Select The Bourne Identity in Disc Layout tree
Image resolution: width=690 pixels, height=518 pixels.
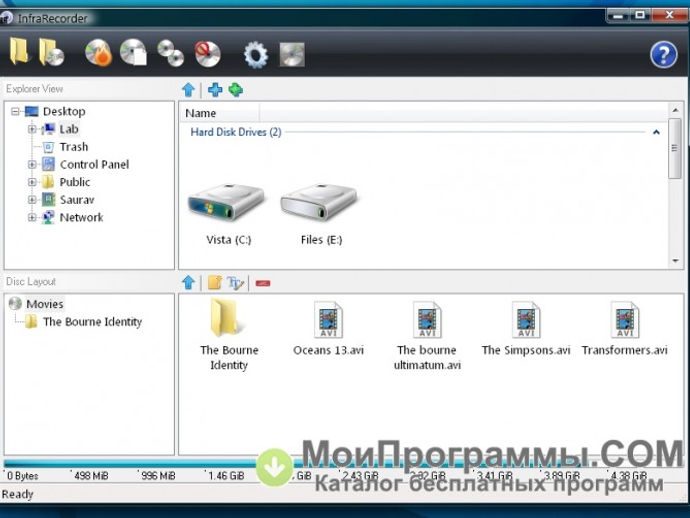[x=92, y=322]
